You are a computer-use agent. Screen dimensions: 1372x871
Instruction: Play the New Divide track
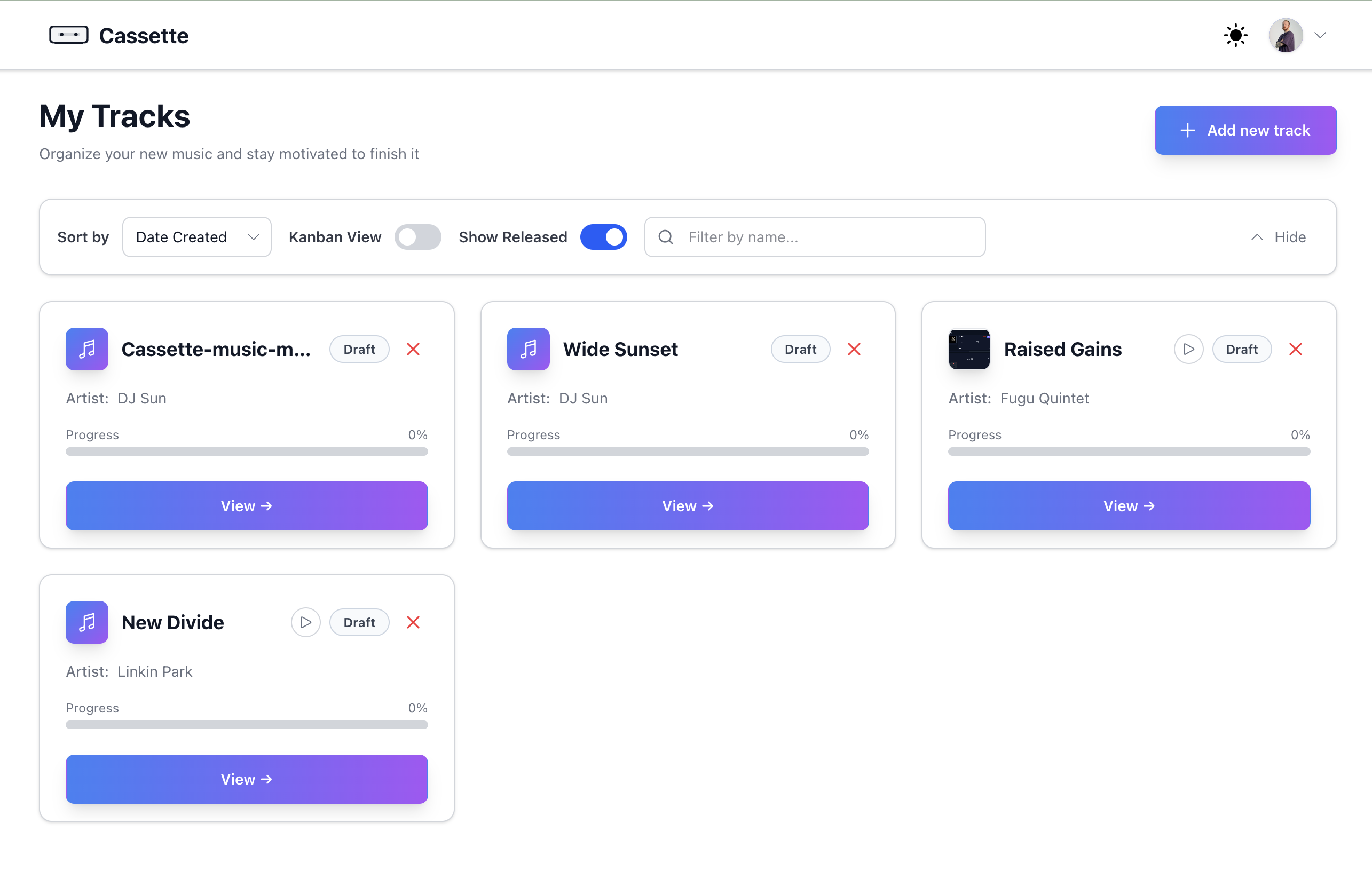click(x=305, y=622)
